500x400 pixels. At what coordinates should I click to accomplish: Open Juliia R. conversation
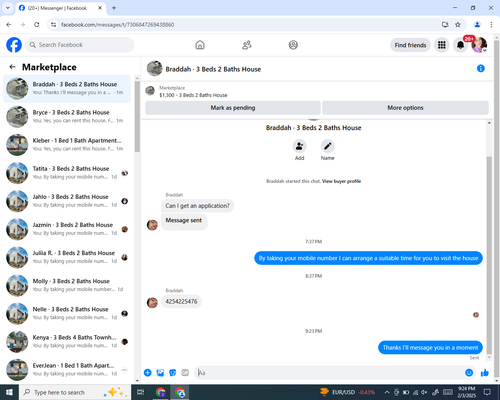67,257
